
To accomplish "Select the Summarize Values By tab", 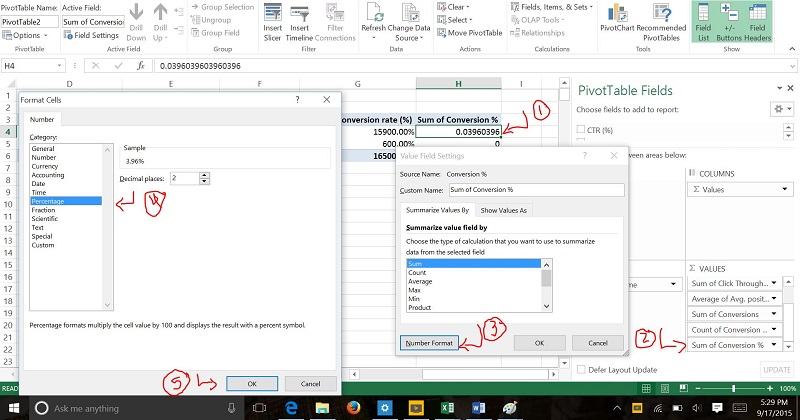I will [437, 210].
